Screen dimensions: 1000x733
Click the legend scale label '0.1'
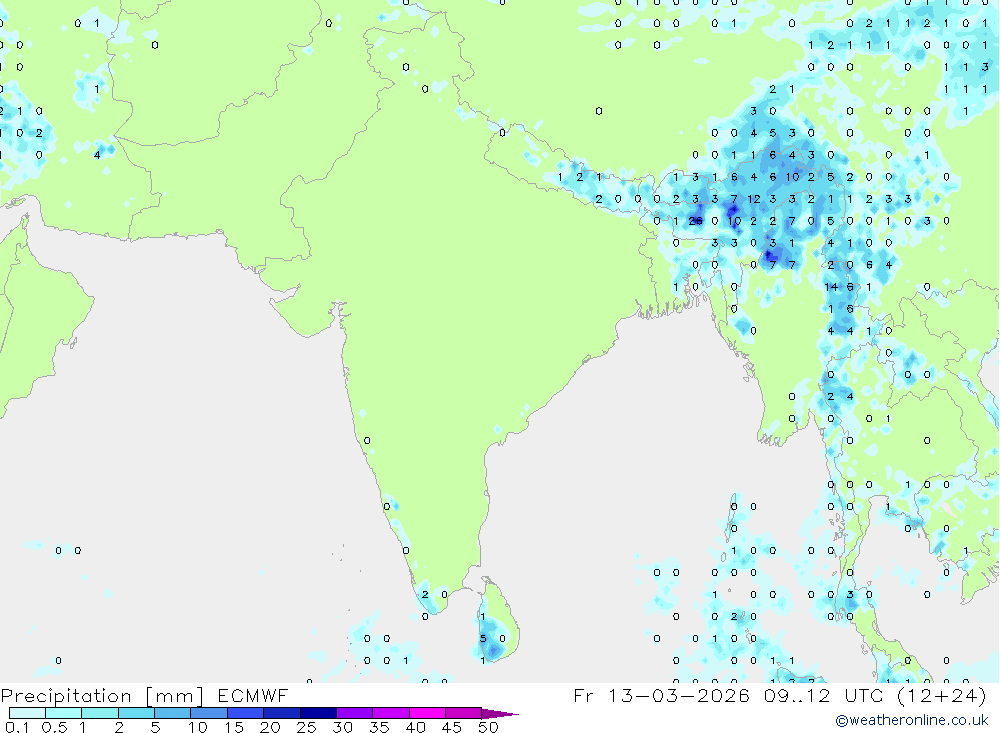pyautogui.click(x=17, y=727)
